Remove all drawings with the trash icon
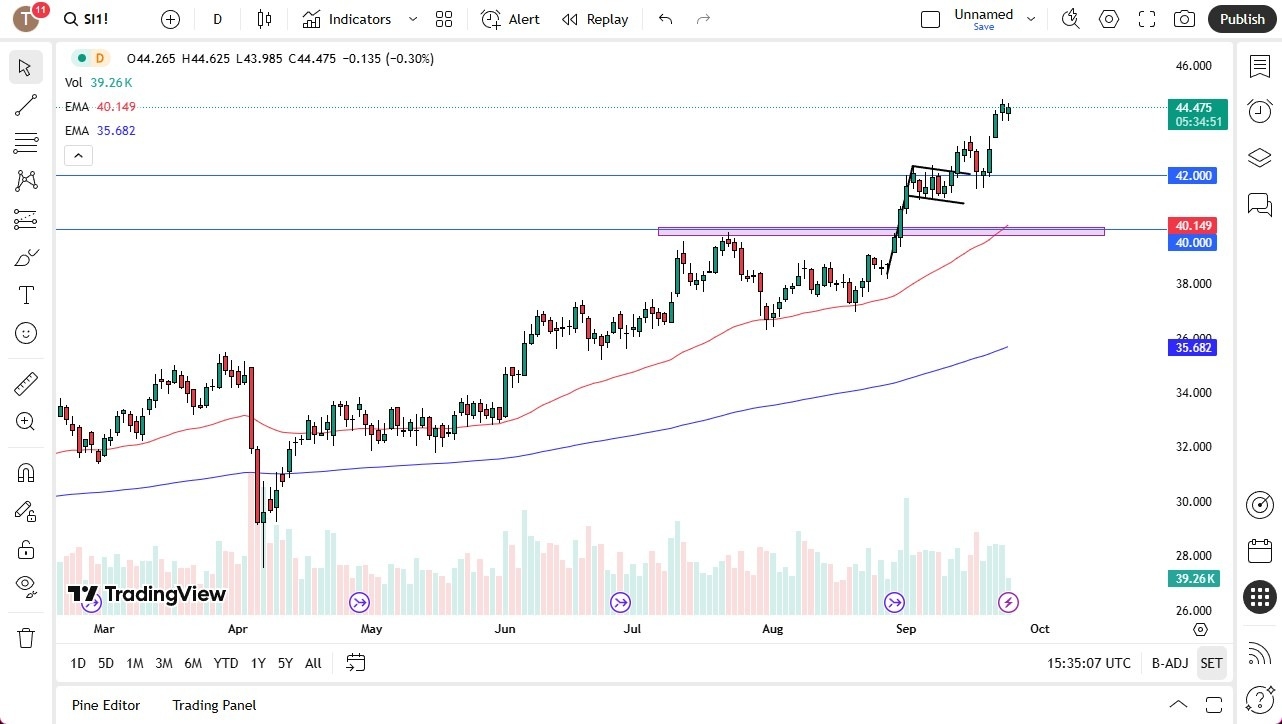This screenshot has width=1282, height=724. [x=25, y=637]
